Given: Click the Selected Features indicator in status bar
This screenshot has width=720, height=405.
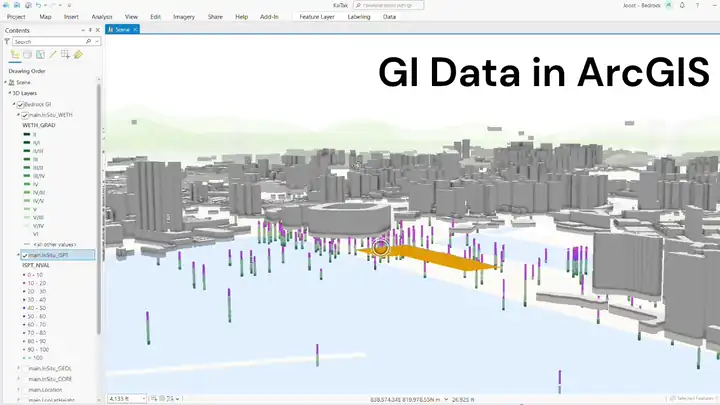Looking at the screenshot, I should click(693, 399).
